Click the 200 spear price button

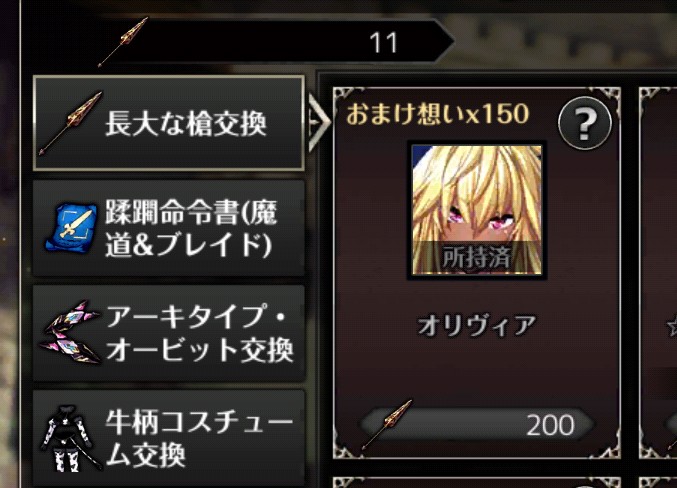(477, 425)
